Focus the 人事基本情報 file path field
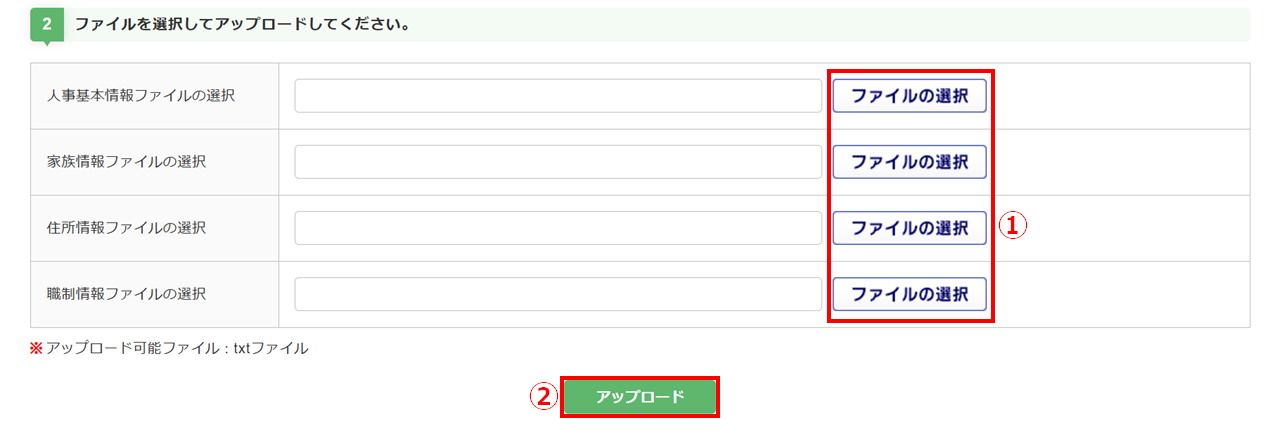Image resolution: width=1280 pixels, height=439 pixels. point(558,96)
